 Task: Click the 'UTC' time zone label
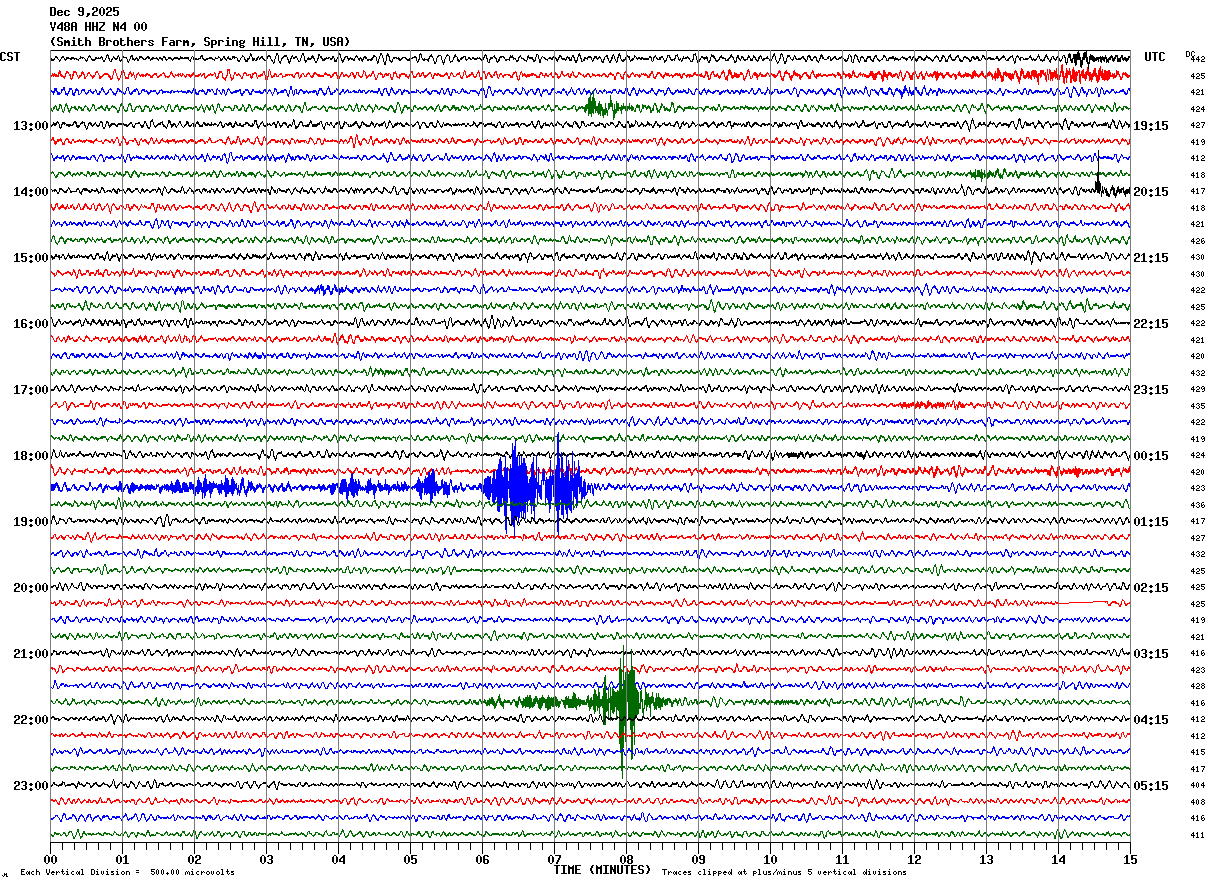[x=1155, y=57]
